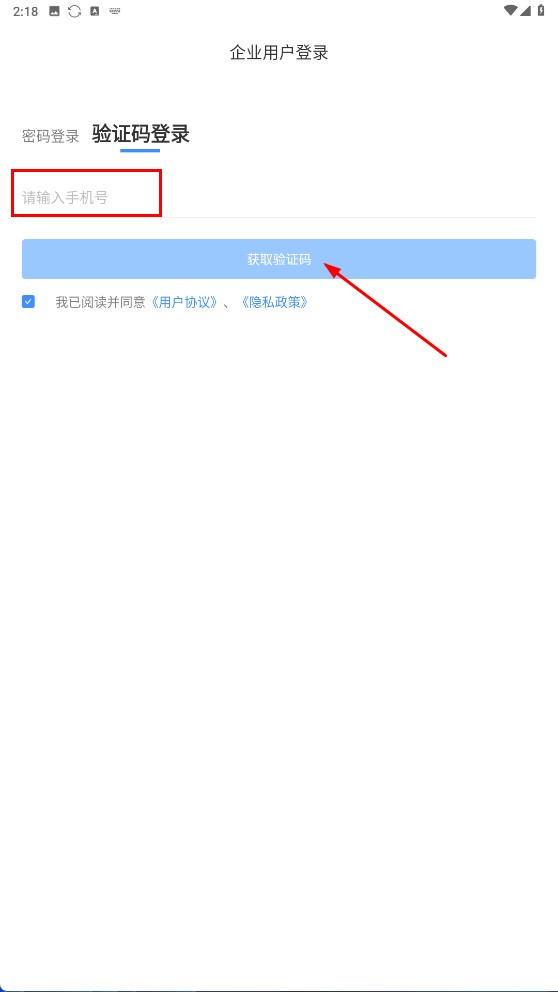
Task: Click the 获取验证码 button
Action: (279, 259)
